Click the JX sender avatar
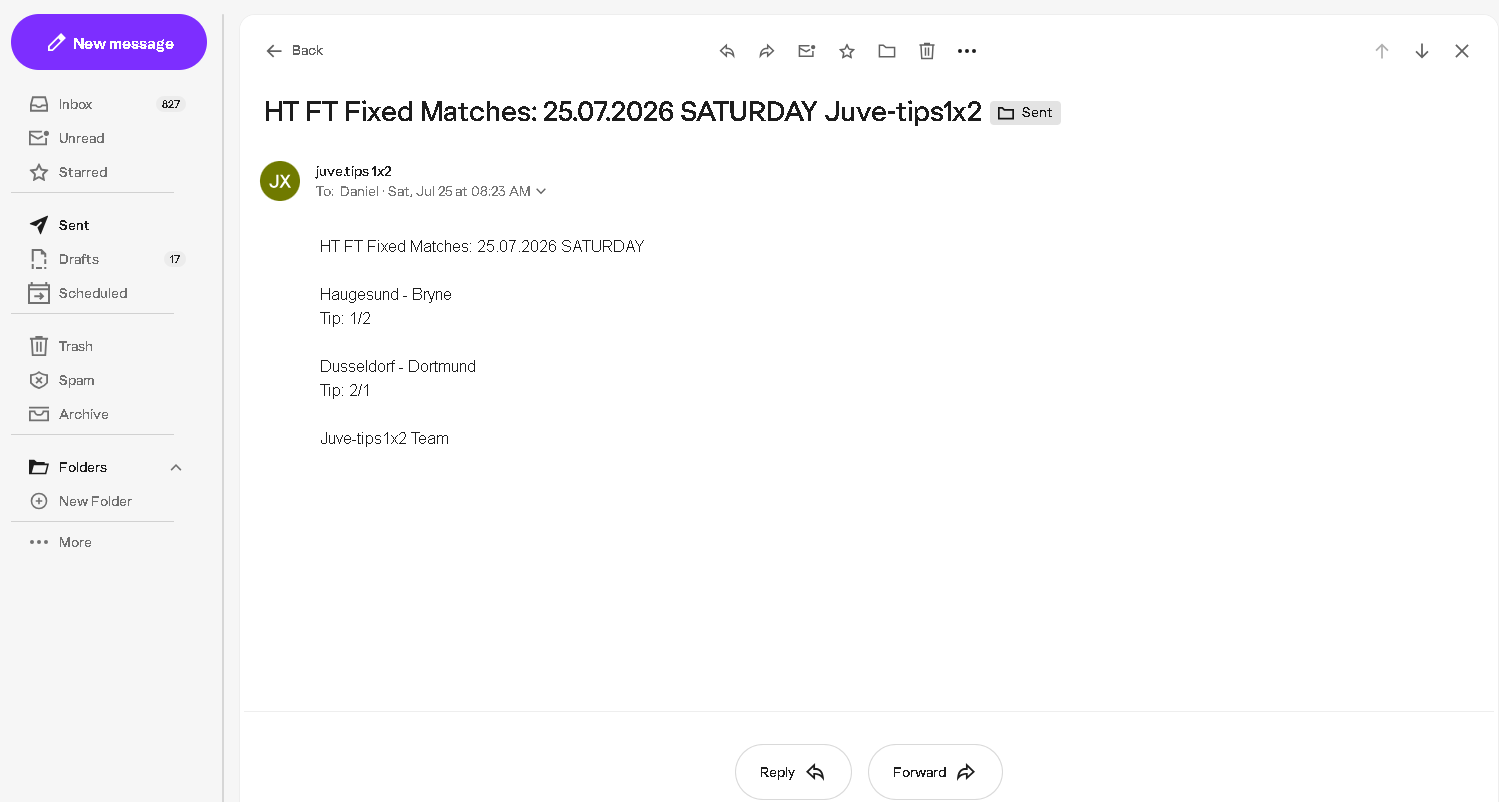1499x802 pixels. pyautogui.click(x=280, y=181)
